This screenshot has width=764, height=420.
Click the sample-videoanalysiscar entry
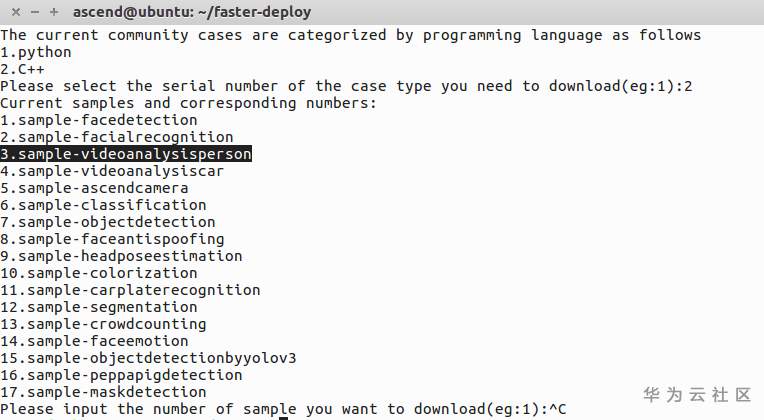tap(112, 171)
